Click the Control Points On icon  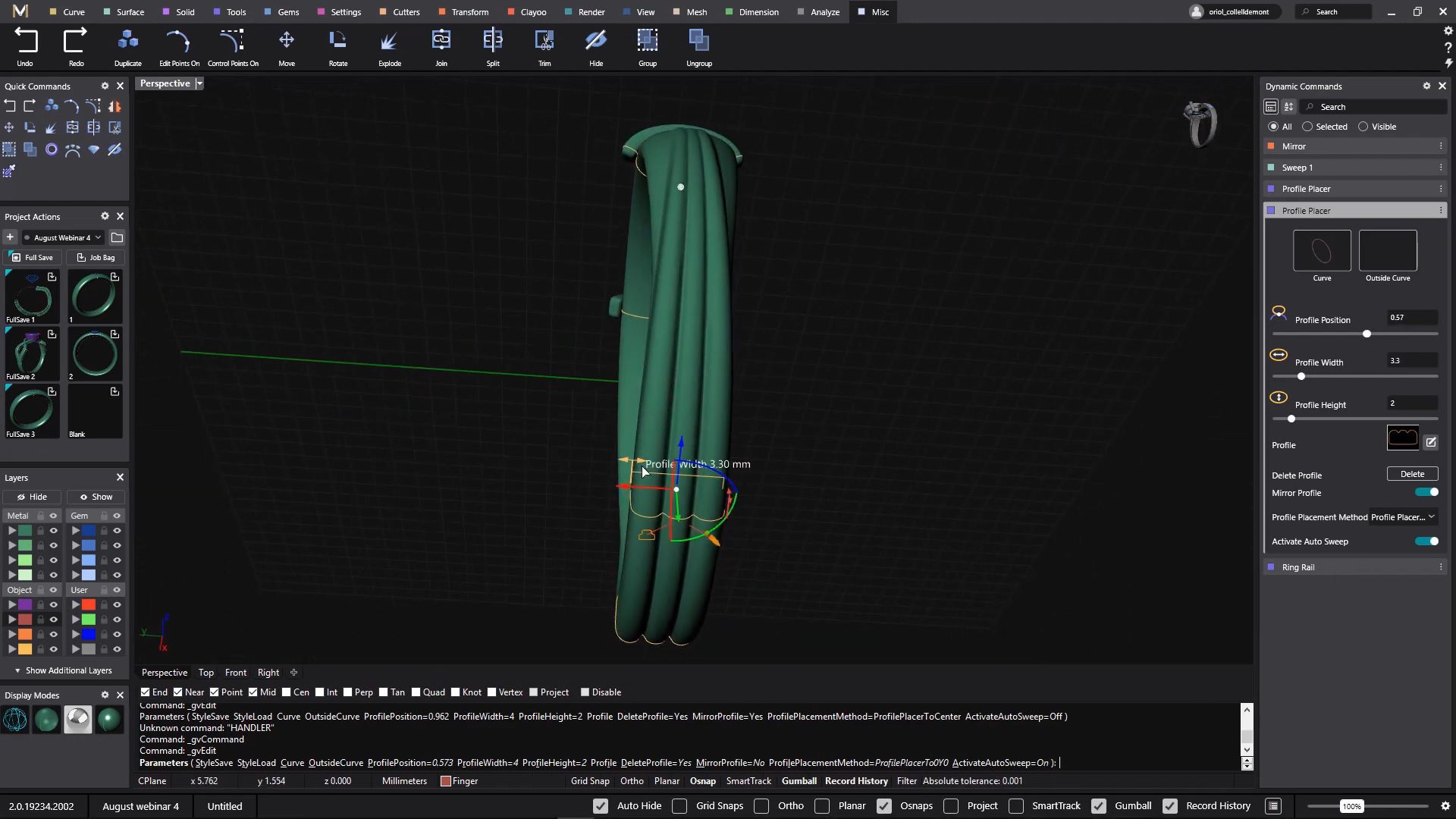[x=233, y=42]
